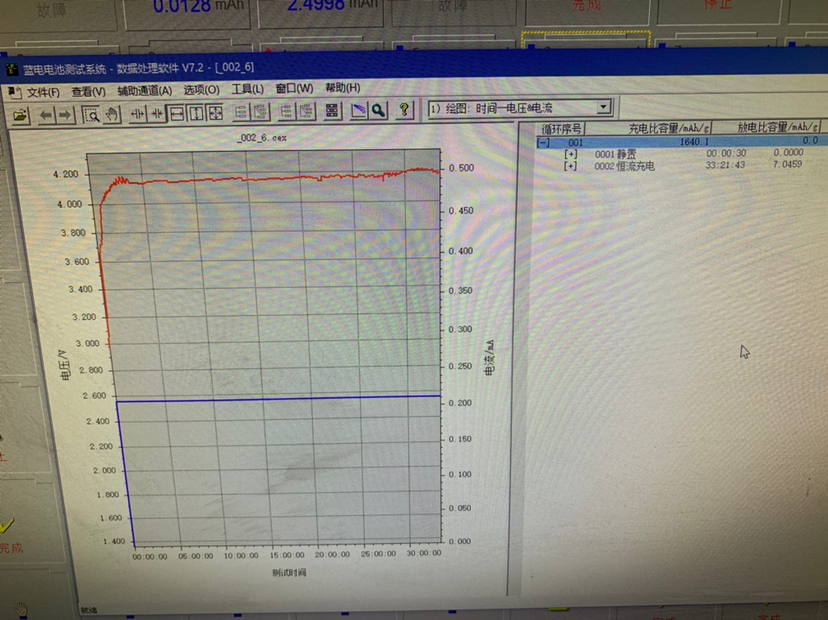Viewport: 828px width, 620px height.
Task: Click the question mark help icon
Action: point(405,110)
